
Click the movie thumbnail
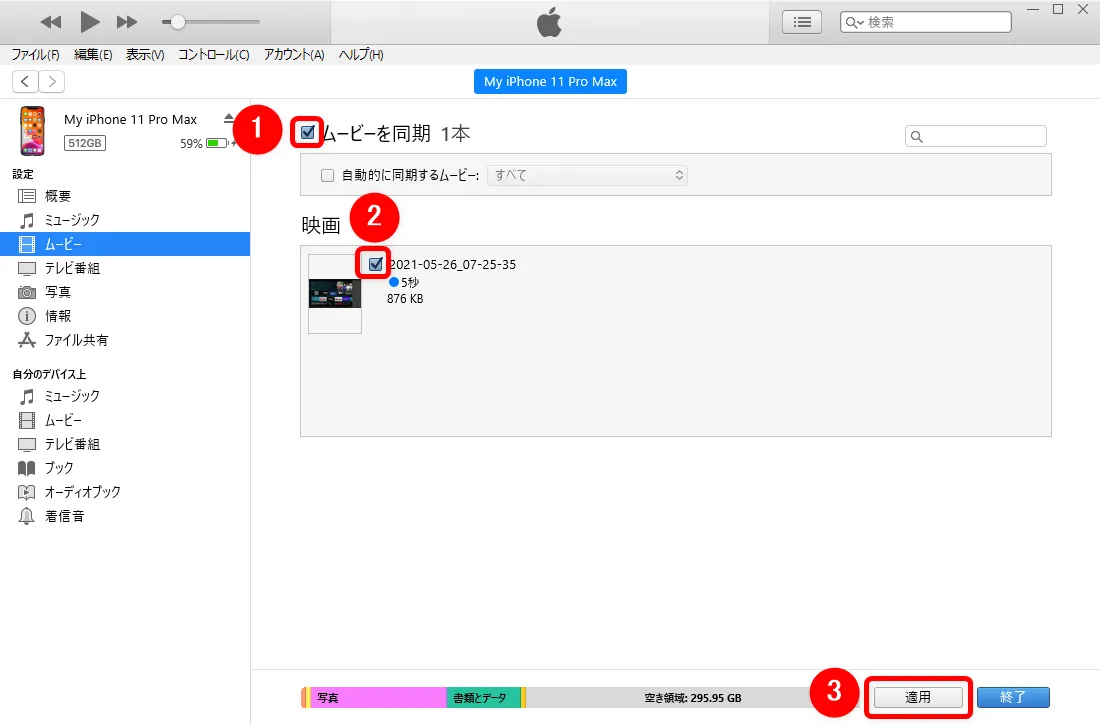(335, 293)
